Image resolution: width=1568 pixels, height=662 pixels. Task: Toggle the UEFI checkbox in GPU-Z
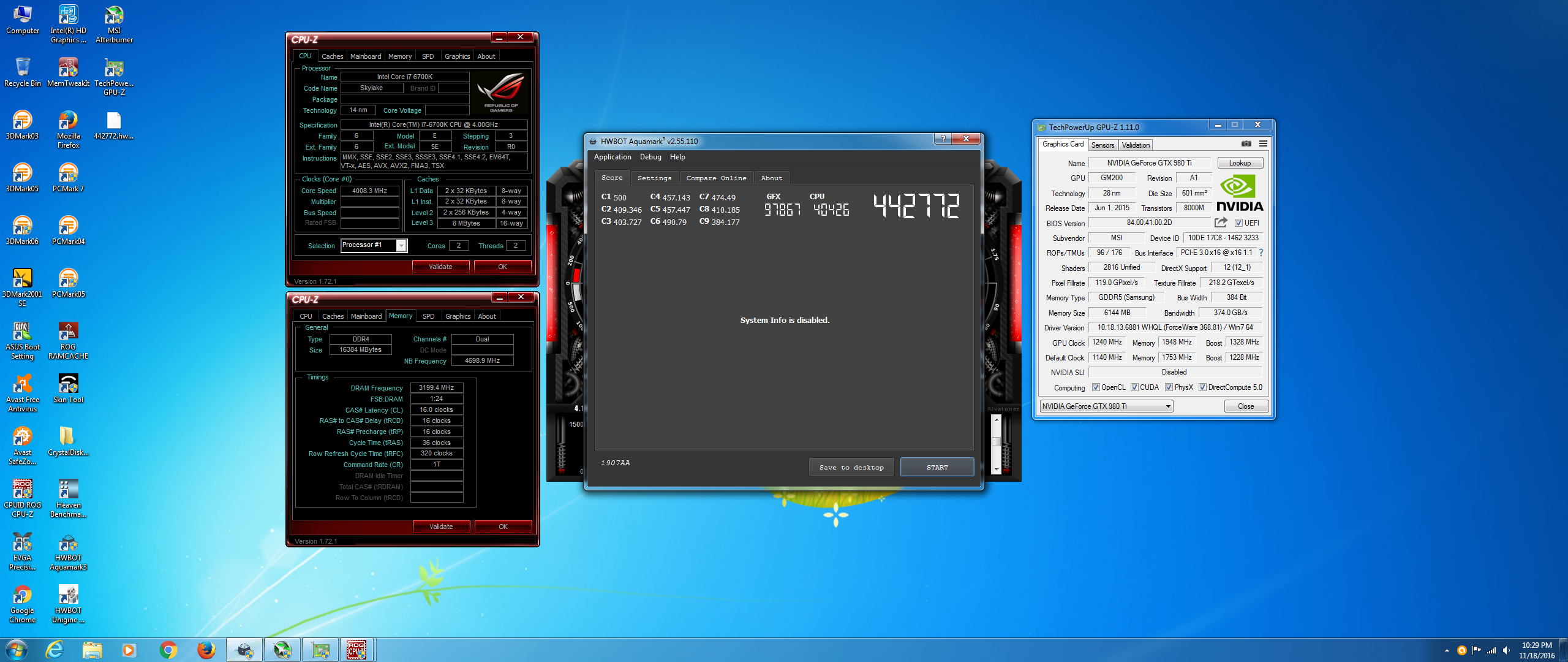click(1238, 223)
